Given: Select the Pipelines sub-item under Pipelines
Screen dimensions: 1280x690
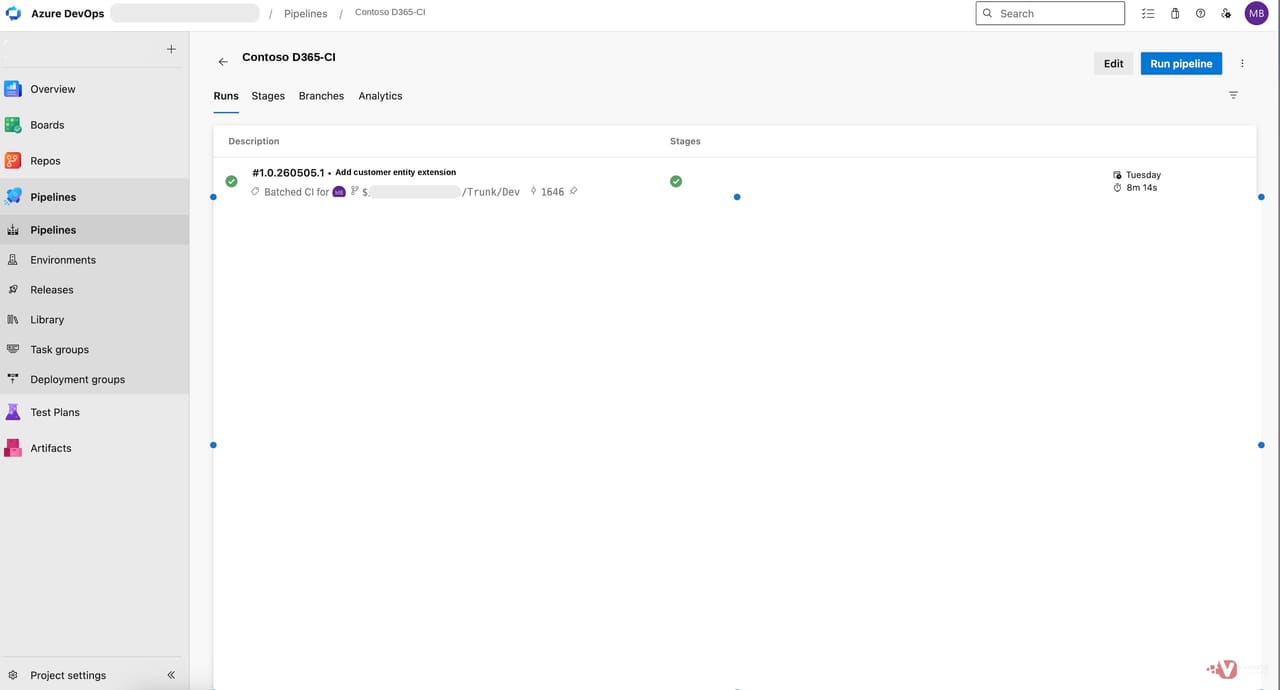Looking at the screenshot, I should [x=53, y=230].
